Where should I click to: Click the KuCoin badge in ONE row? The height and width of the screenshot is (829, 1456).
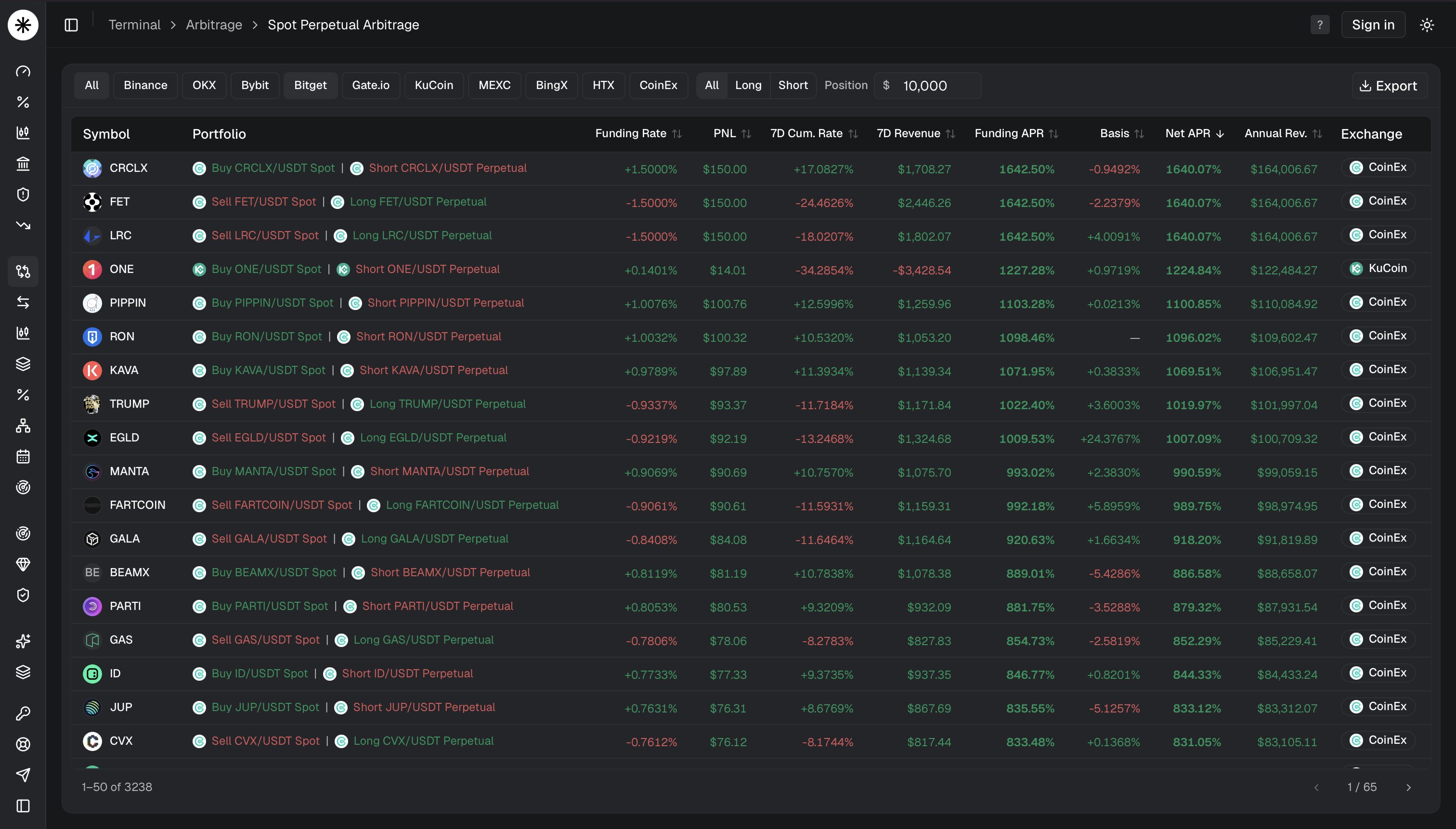[1378, 269]
